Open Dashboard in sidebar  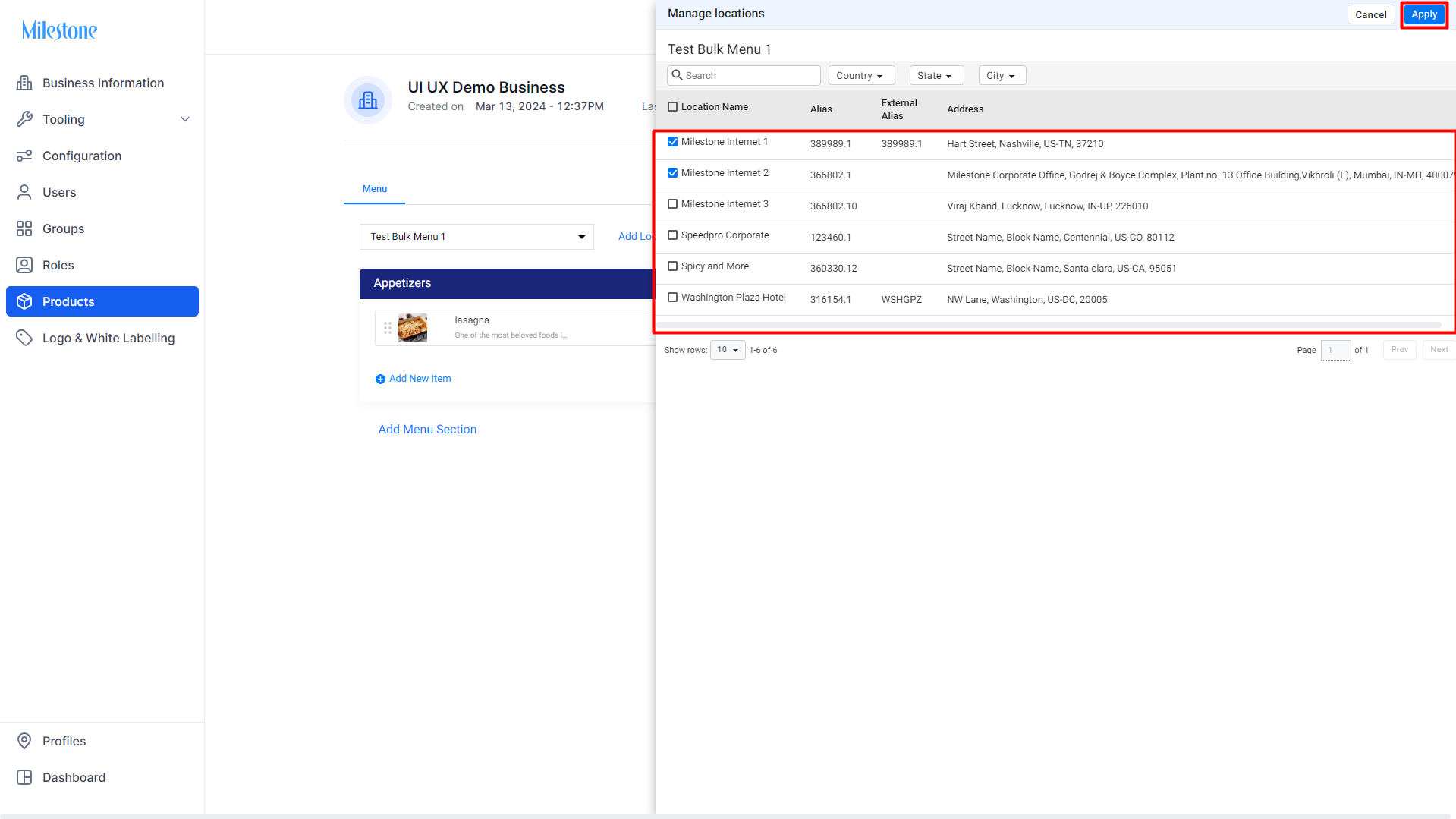click(x=102, y=777)
